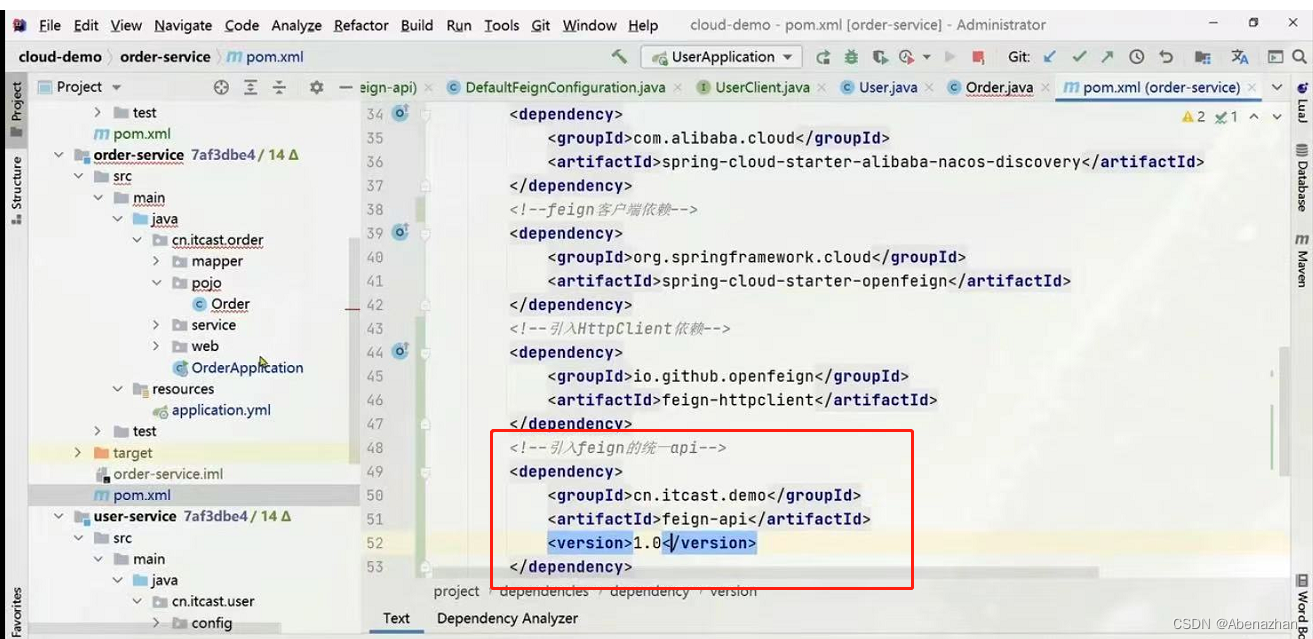The image size is (1313, 639).
Task: Toggle the Database tool window
Action: click(1301, 176)
